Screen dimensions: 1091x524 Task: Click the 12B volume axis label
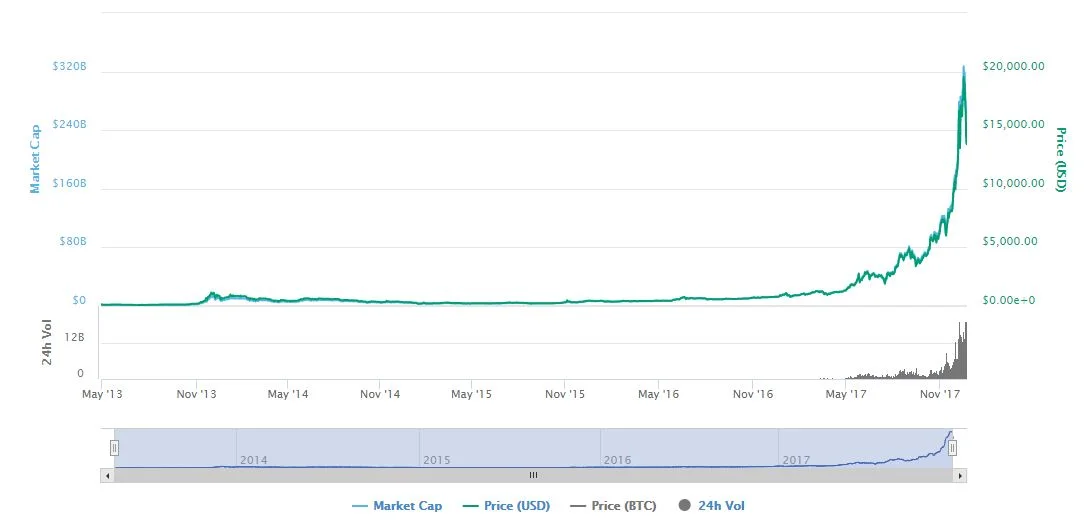75,337
